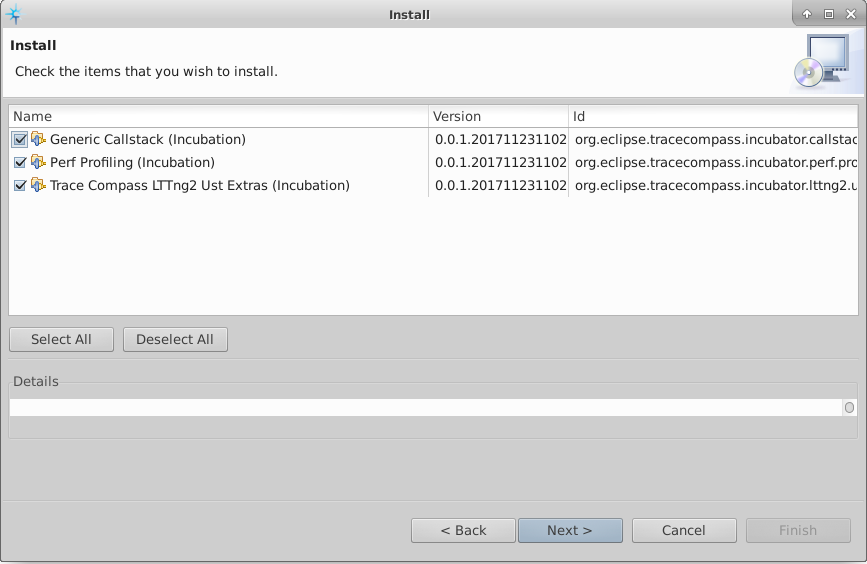Image resolution: width=867 pixels, height=564 pixels.
Task: Click the install wizard CD monitor image
Action: click(x=822, y=62)
